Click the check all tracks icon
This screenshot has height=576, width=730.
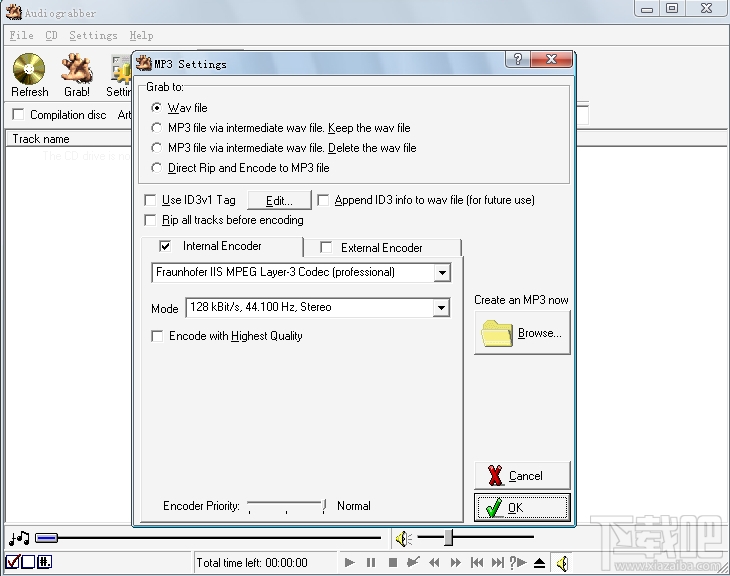[x=12, y=562]
